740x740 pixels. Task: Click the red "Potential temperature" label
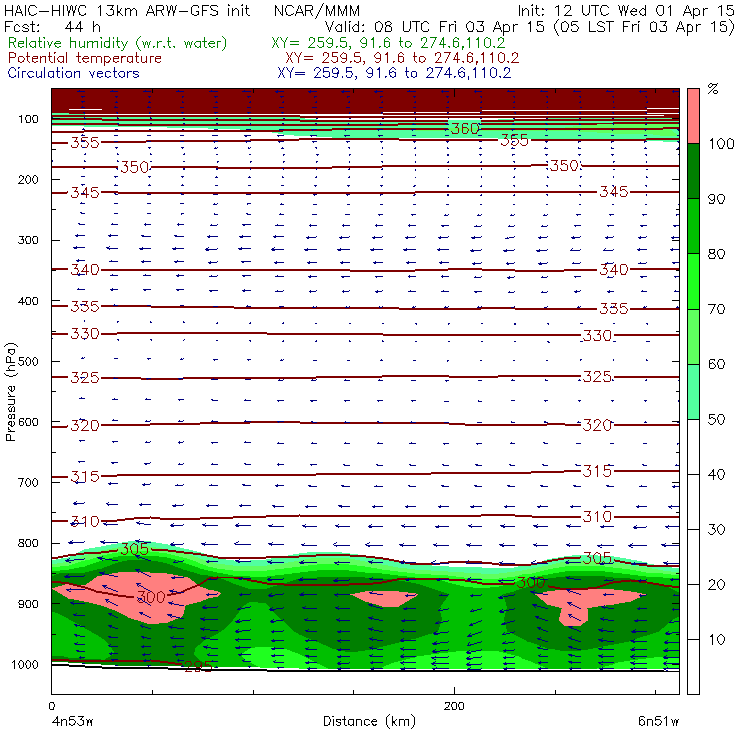point(85,58)
